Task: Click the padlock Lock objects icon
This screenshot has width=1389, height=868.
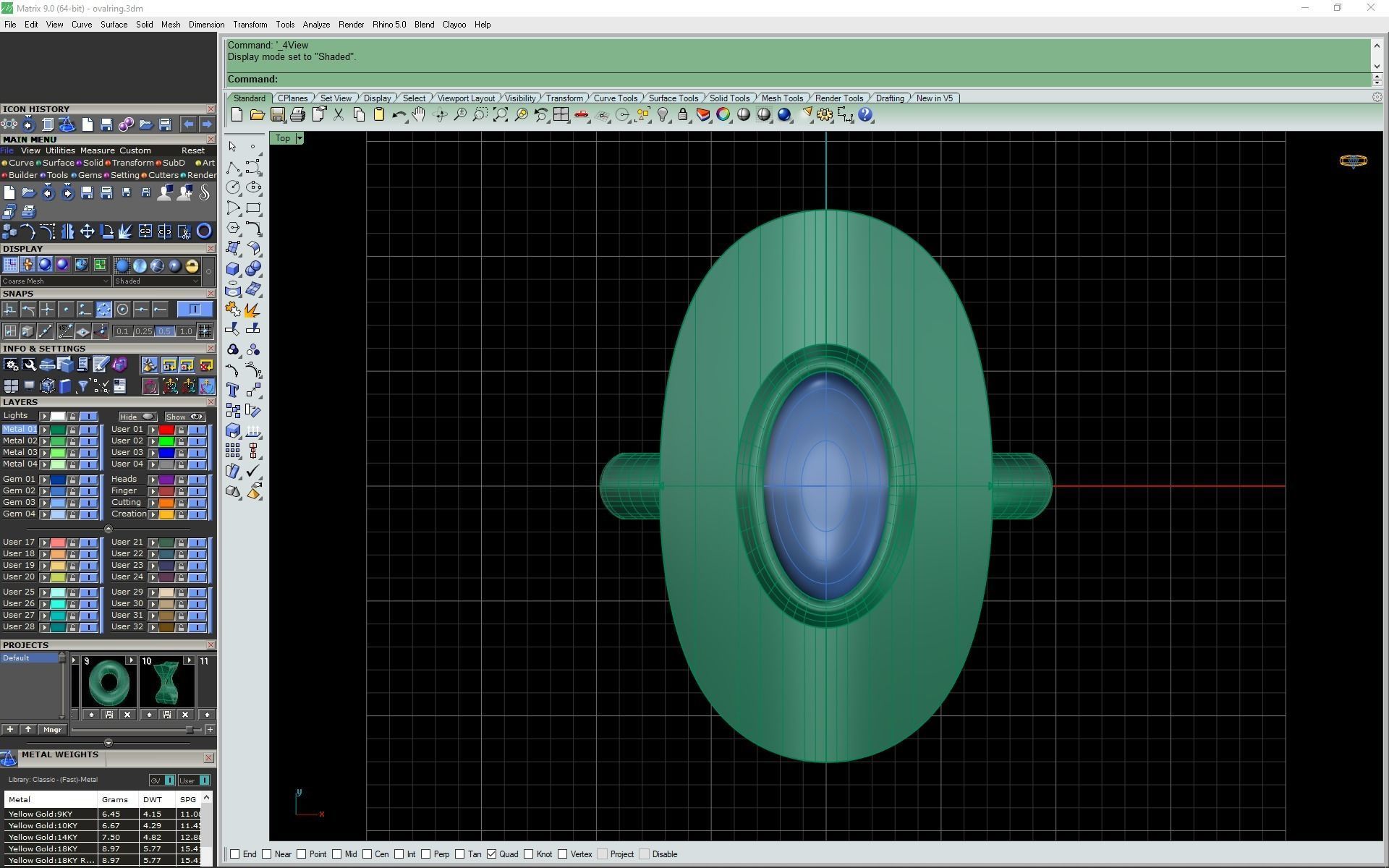Action: coord(683,115)
